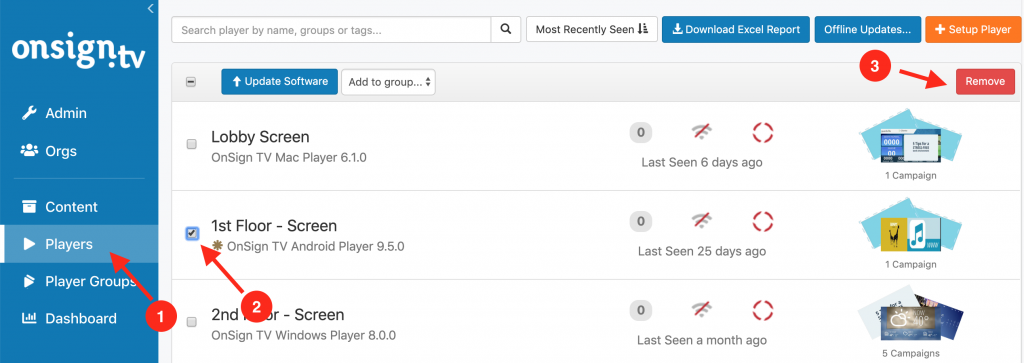This screenshot has width=1024, height=363.
Task: Click 2nd Floor - Screen offline wifi icon
Action: pyautogui.click(x=702, y=310)
